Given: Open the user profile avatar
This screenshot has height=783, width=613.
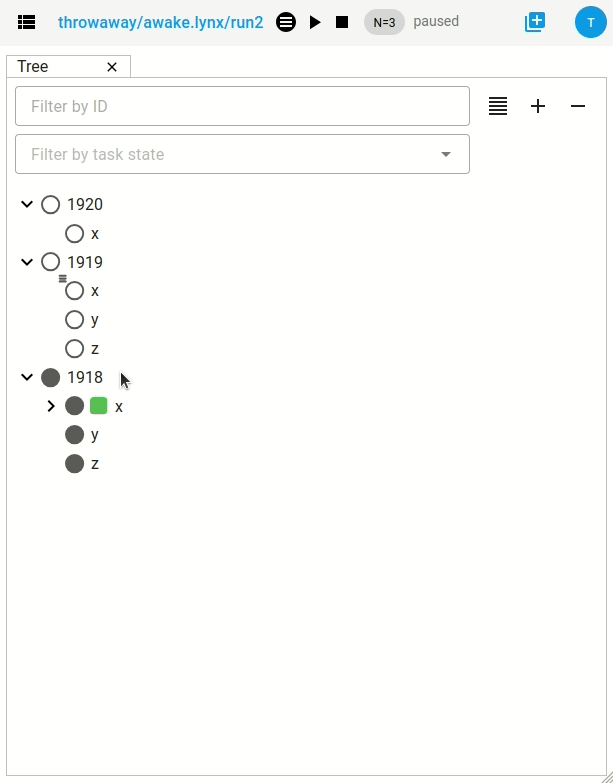Looking at the screenshot, I should pyautogui.click(x=590, y=22).
